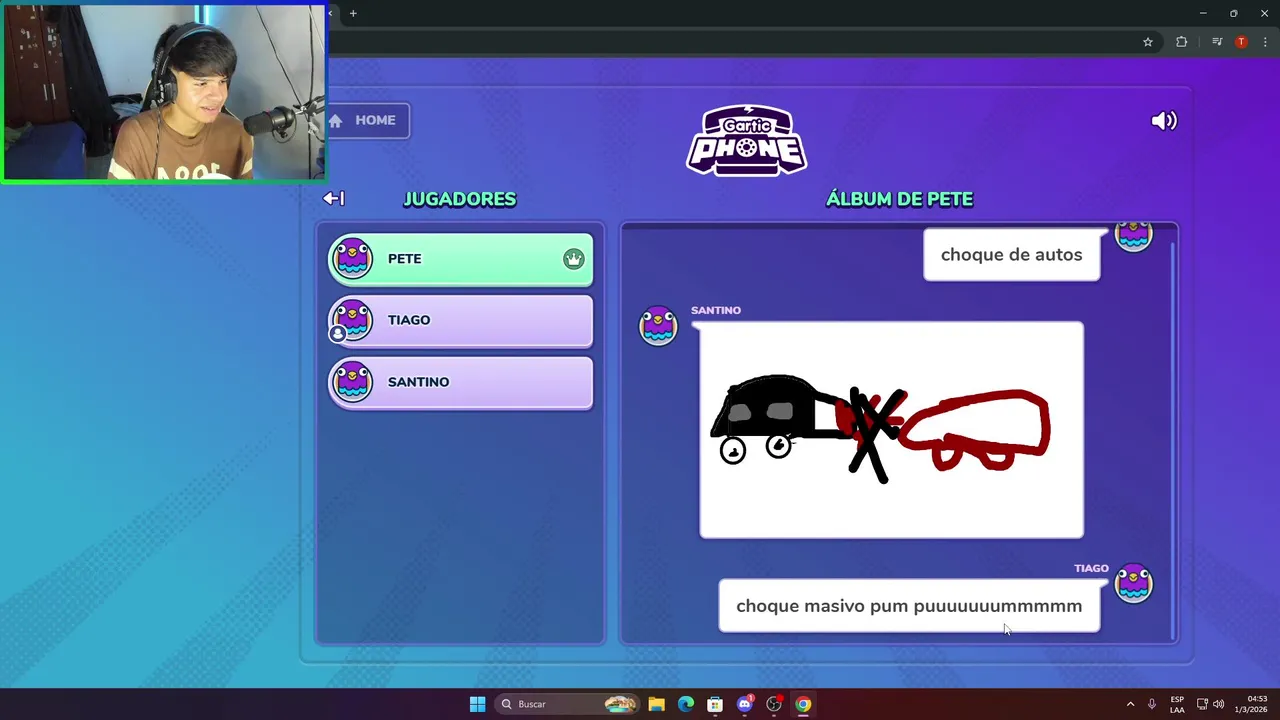Open the Windows Start menu
This screenshot has width=1280, height=720.
(477, 704)
